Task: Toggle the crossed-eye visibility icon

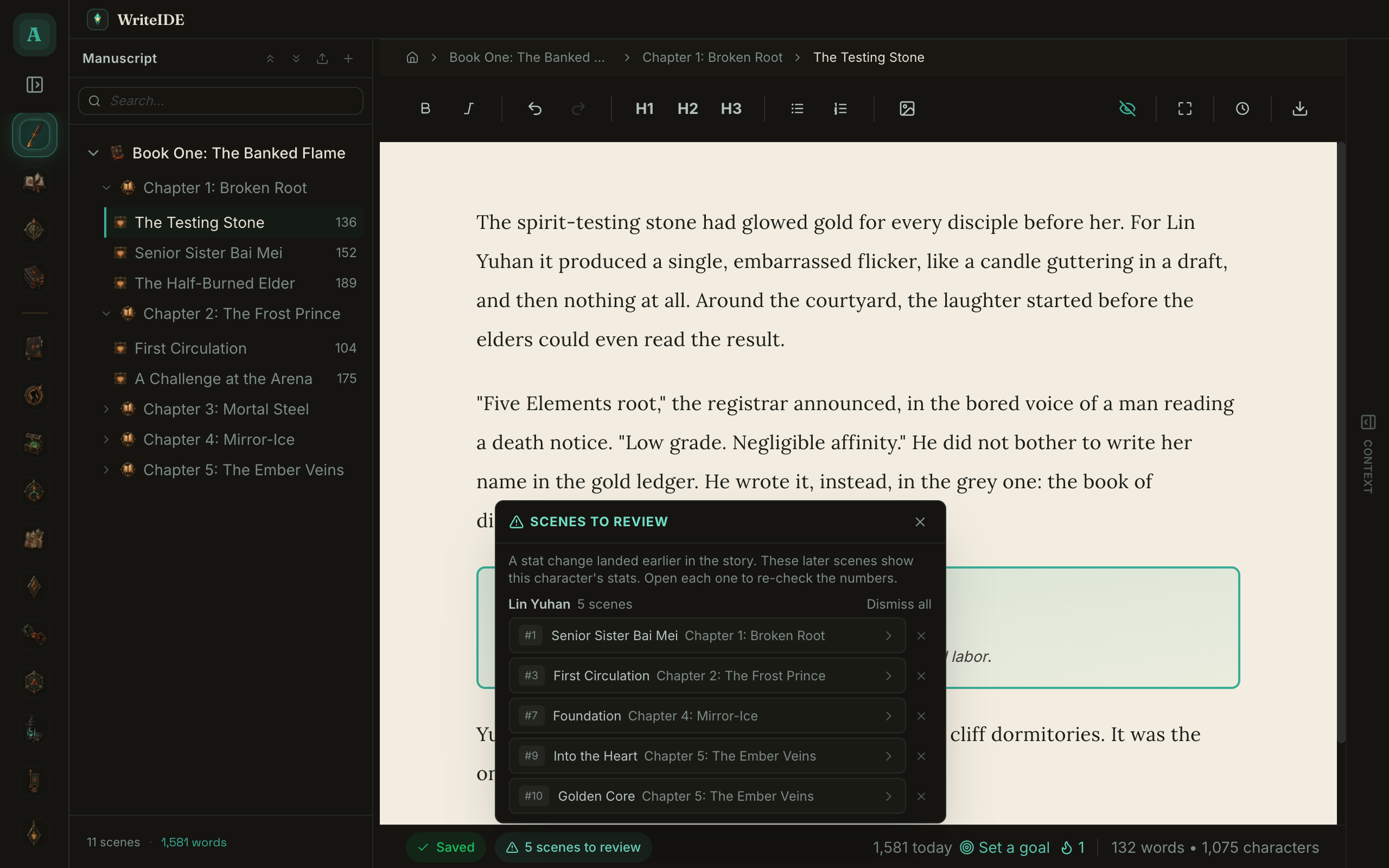Action: point(1127,108)
